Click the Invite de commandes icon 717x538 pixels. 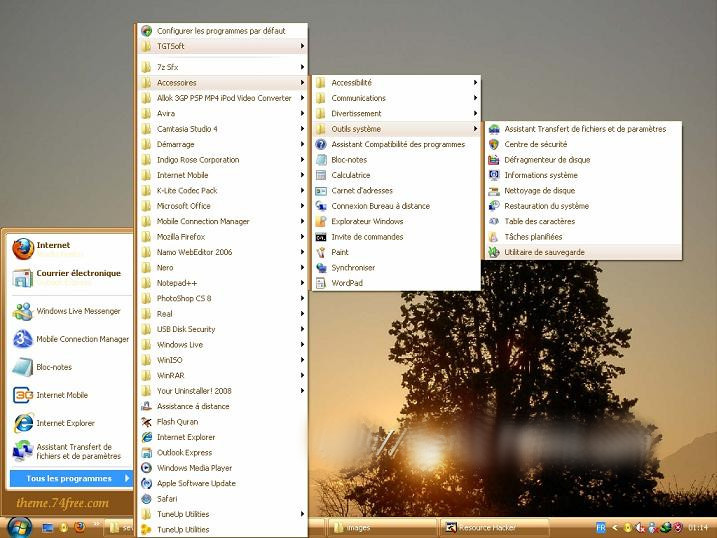321,237
